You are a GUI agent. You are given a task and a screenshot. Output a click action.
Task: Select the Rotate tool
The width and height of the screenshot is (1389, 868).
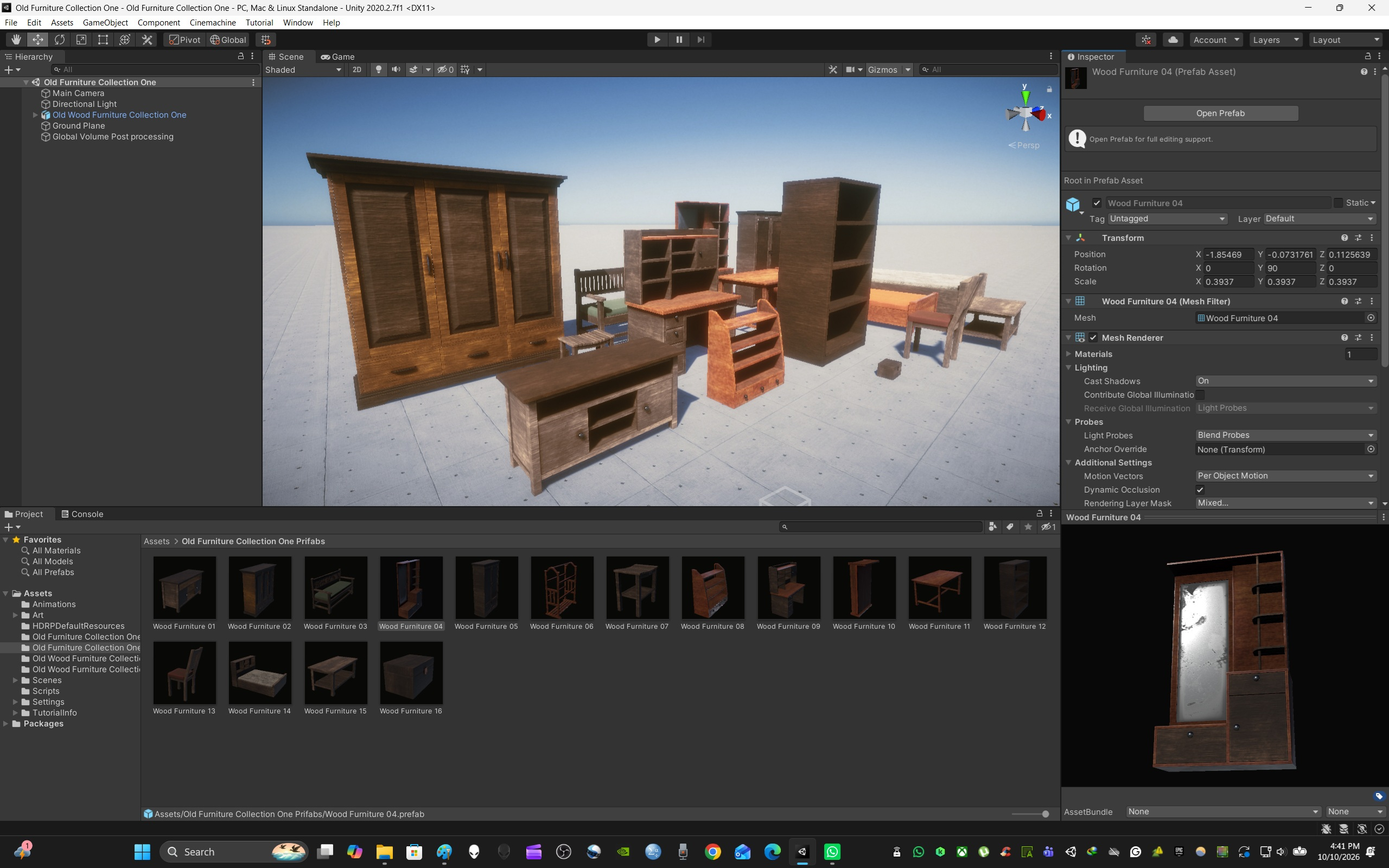(60, 40)
